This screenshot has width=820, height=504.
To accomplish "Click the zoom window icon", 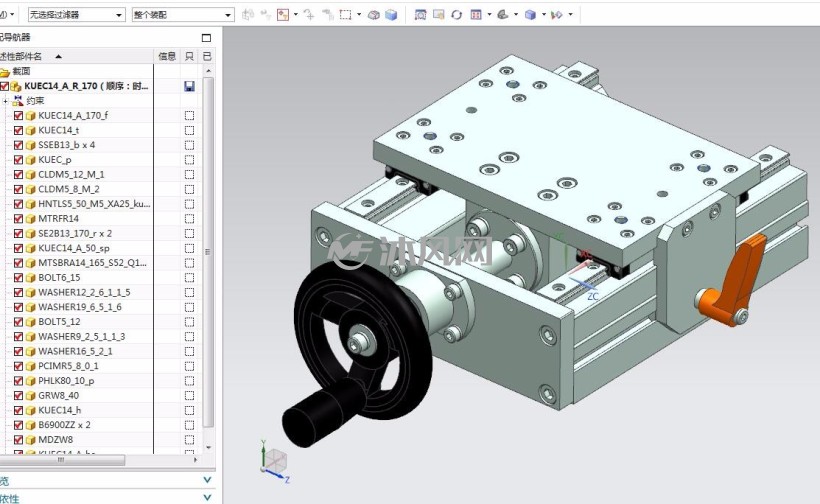I will 438,15.
